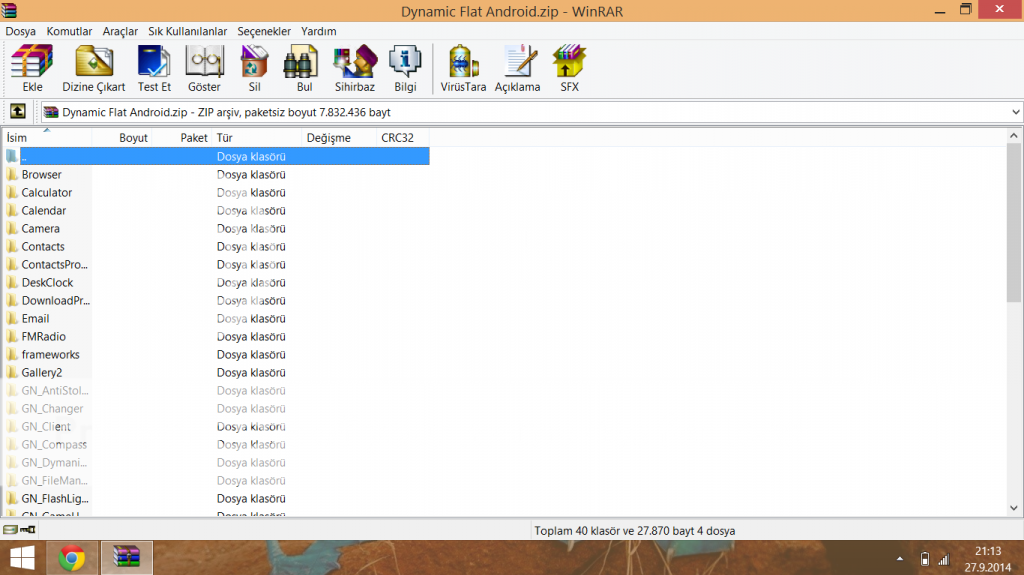This screenshot has height=575, width=1024.
Task: Click Dizine Çıkart extract icon
Action: tap(94, 68)
